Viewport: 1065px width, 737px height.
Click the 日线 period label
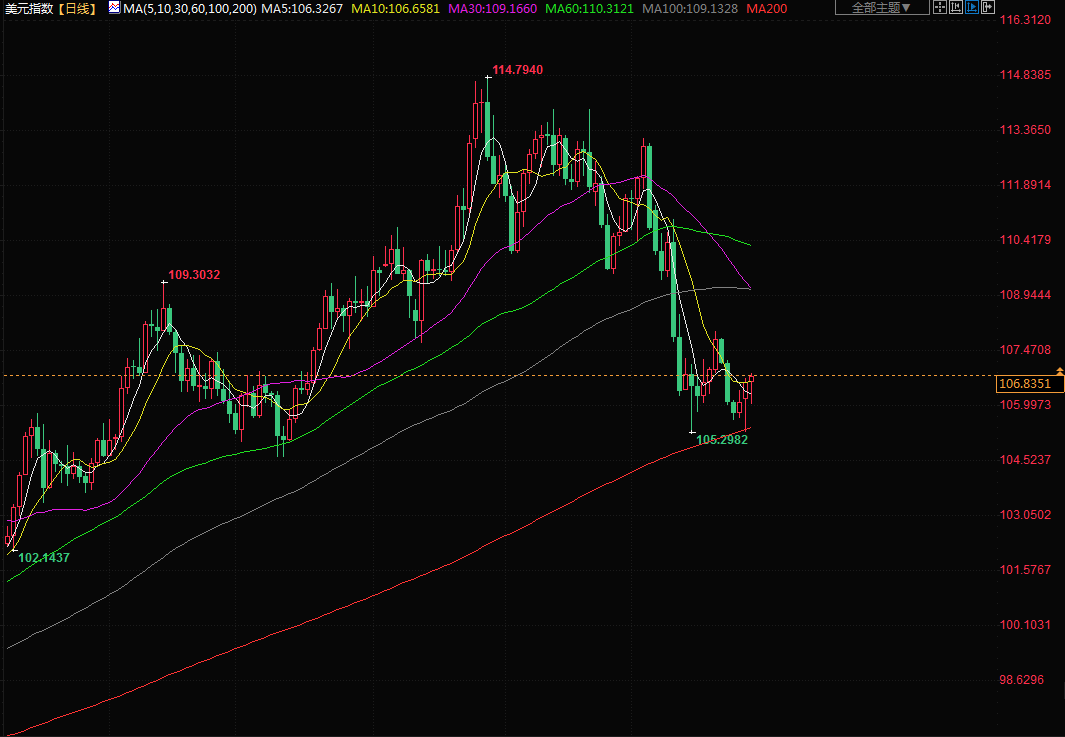75,8
